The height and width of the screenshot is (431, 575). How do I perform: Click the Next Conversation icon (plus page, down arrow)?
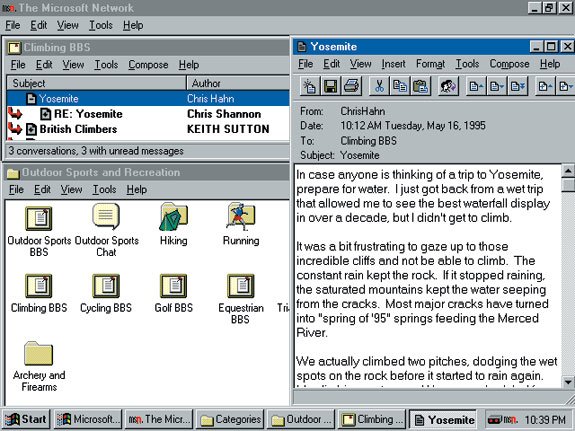click(565, 87)
